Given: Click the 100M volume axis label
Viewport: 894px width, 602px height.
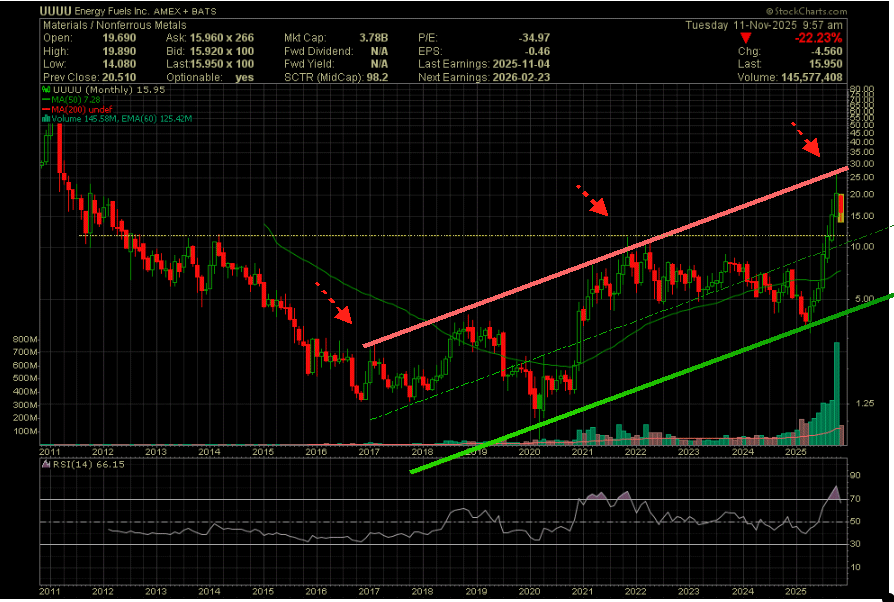Looking at the screenshot, I should pos(25,432).
